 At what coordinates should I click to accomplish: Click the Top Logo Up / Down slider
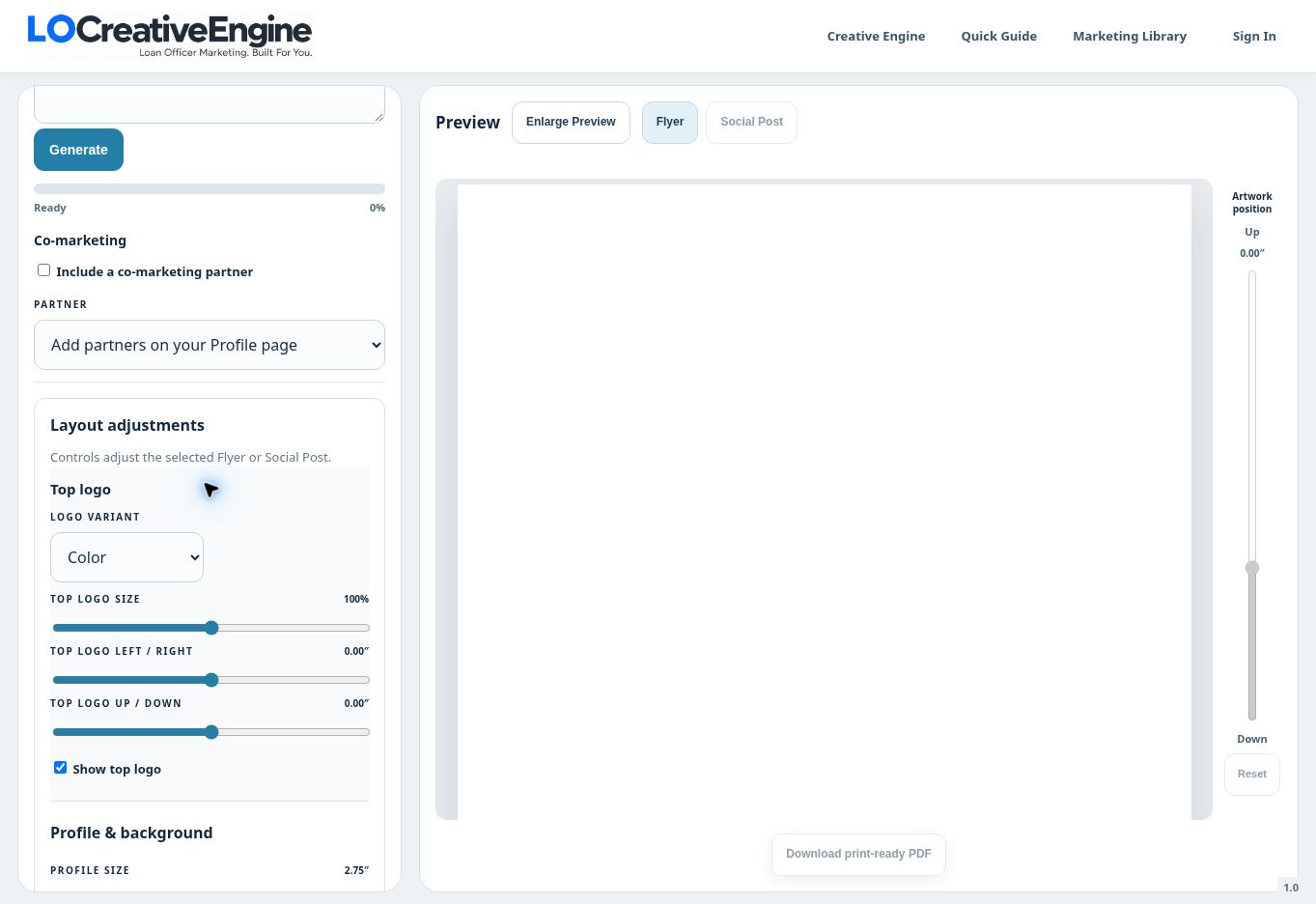click(x=210, y=732)
